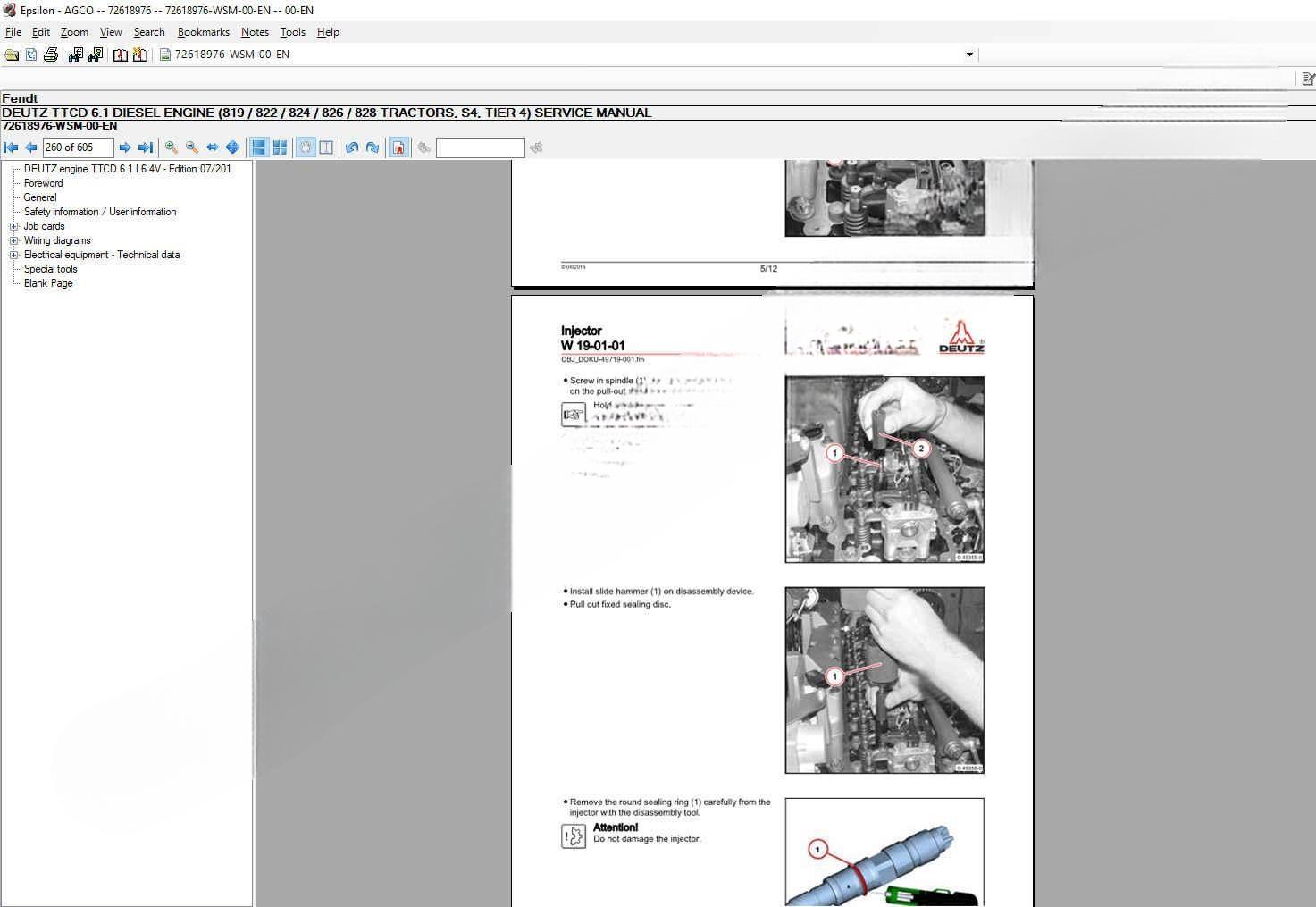Select the Wiring diagrams entry
Screen dimensions: 1316x907
tap(57, 240)
